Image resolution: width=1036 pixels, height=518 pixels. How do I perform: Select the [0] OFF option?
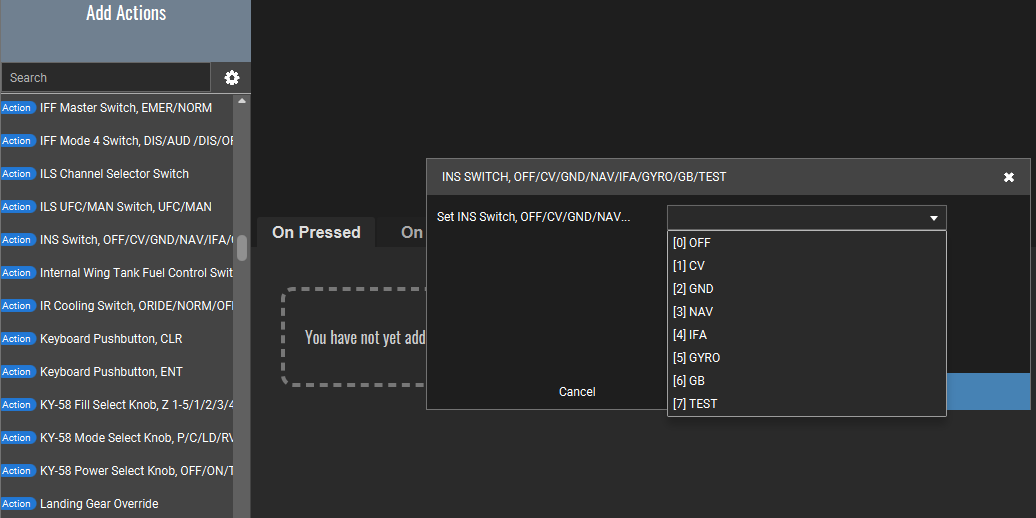806,243
